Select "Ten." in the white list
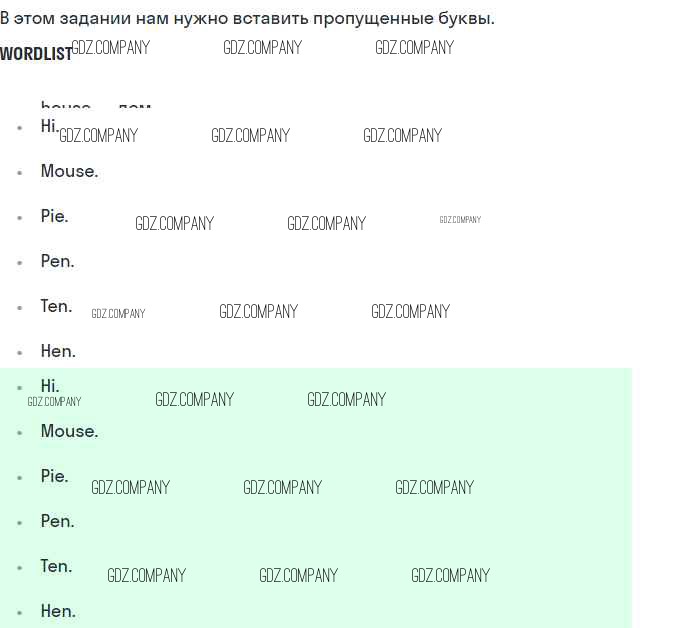This screenshot has height=628, width=680. [x=56, y=306]
